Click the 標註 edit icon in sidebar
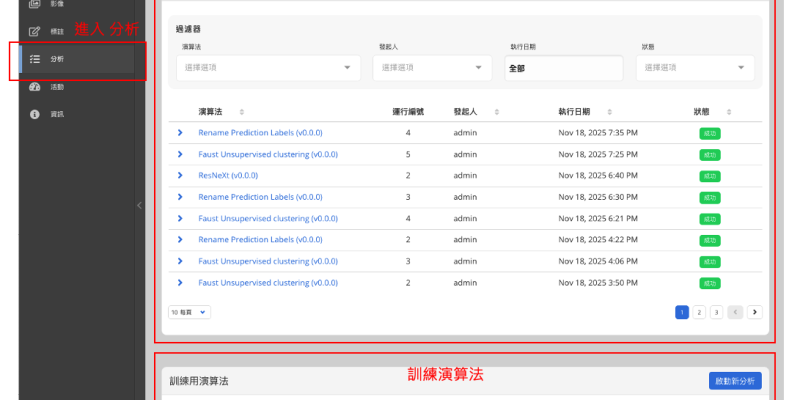800x400 pixels. pyautogui.click(x=35, y=32)
